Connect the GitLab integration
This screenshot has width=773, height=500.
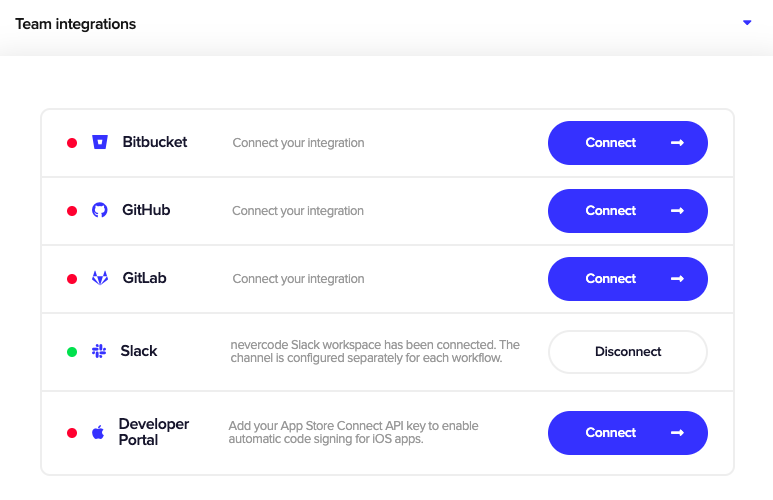(628, 279)
